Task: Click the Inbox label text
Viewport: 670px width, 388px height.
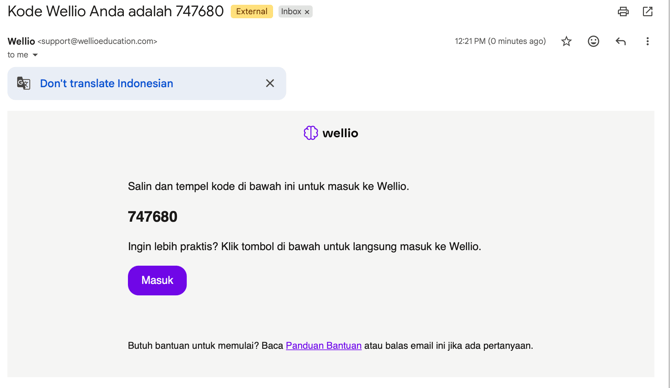Action: pos(291,12)
